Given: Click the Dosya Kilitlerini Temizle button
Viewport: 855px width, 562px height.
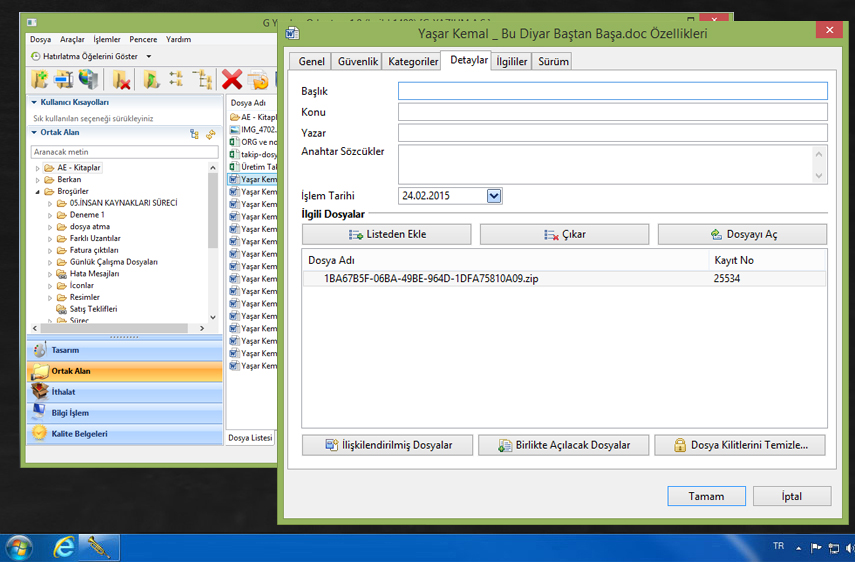Looking at the screenshot, I should tap(740, 445).
